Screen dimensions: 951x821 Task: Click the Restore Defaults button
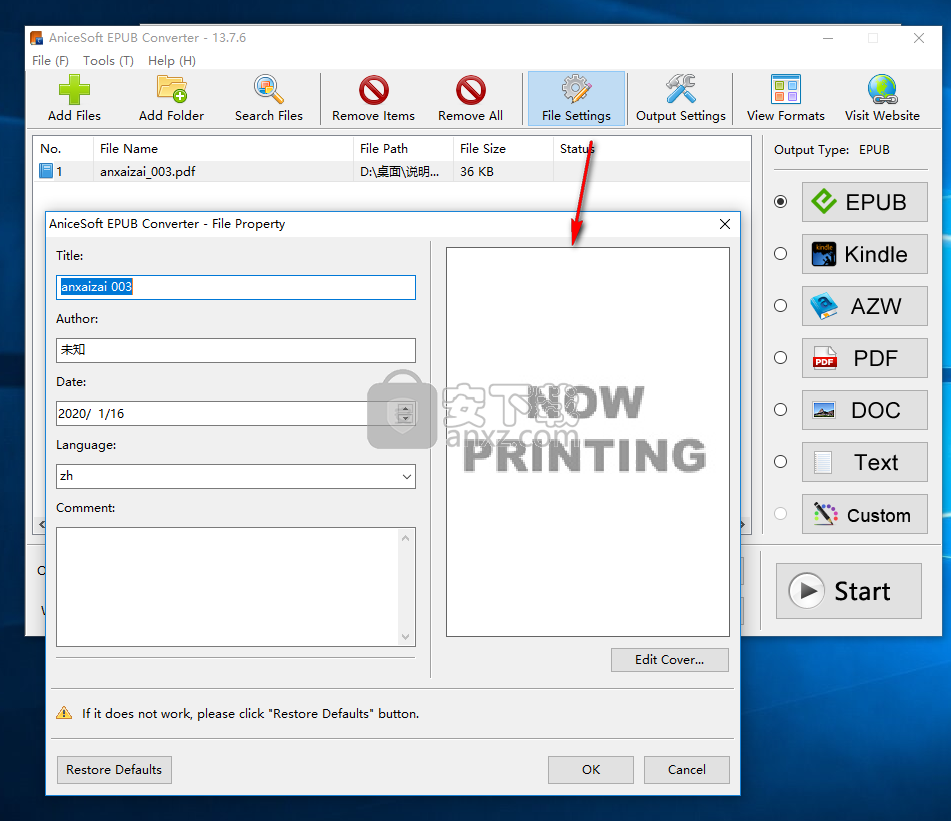[x=114, y=769]
